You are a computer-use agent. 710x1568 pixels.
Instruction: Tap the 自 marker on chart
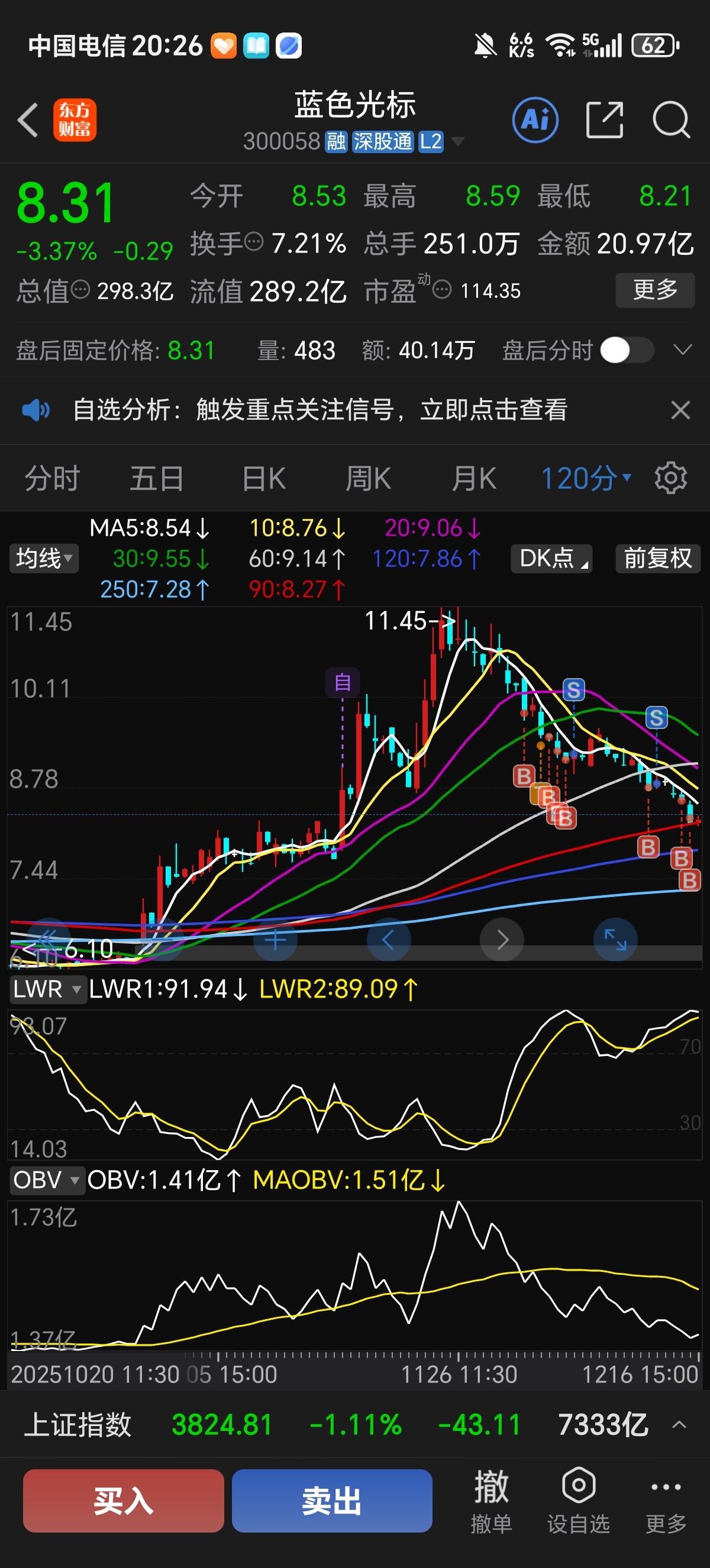(x=342, y=682)
